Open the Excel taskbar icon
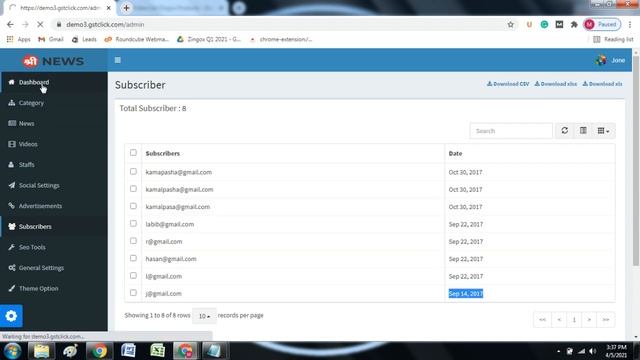 click(157, 351)
